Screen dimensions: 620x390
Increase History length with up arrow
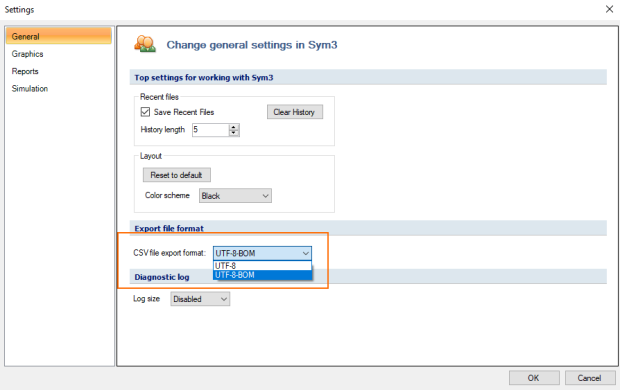coord(234,127)
